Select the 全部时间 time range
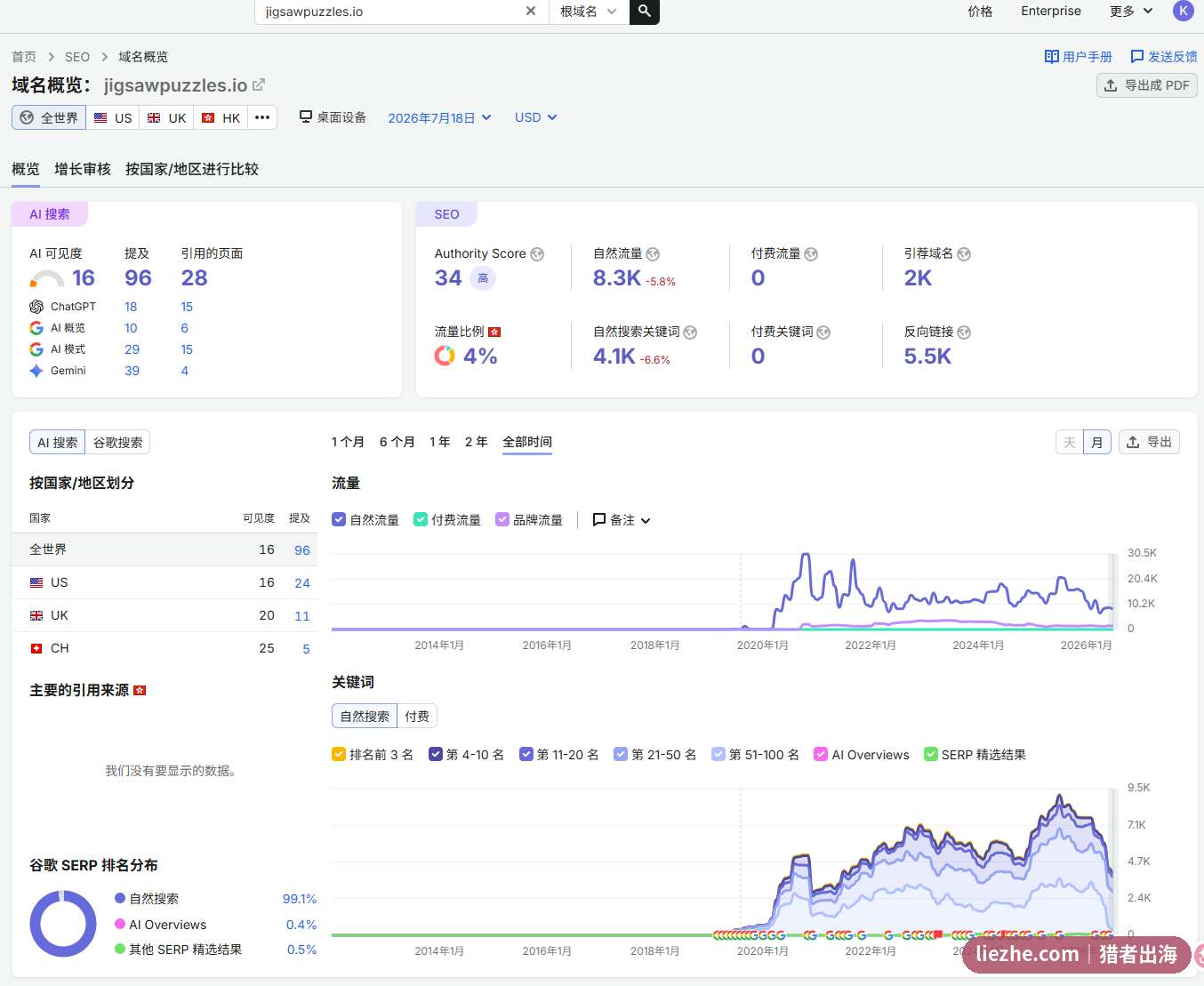This screenshot has height=986, width=1204. pyautogui.click(x=527, y=442)
